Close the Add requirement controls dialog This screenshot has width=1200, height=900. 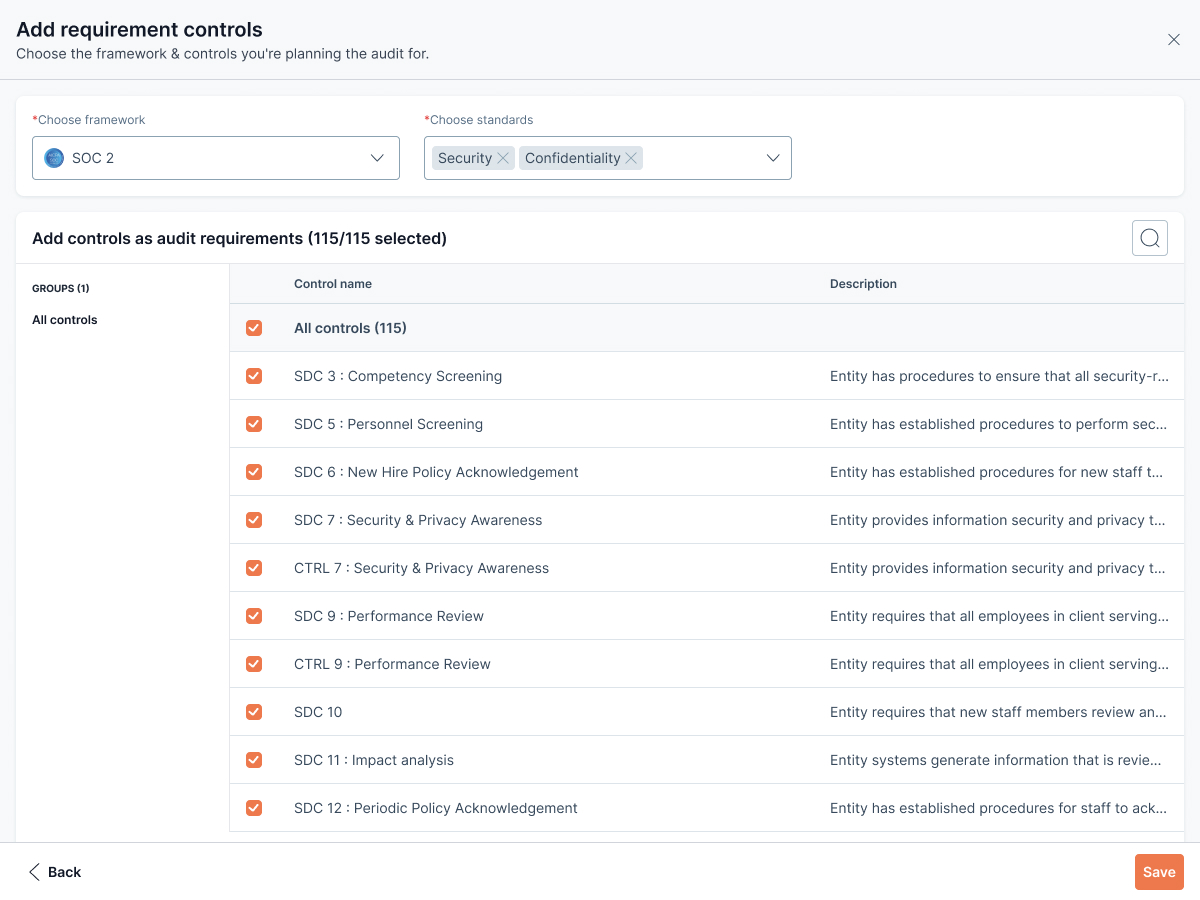1174,40
